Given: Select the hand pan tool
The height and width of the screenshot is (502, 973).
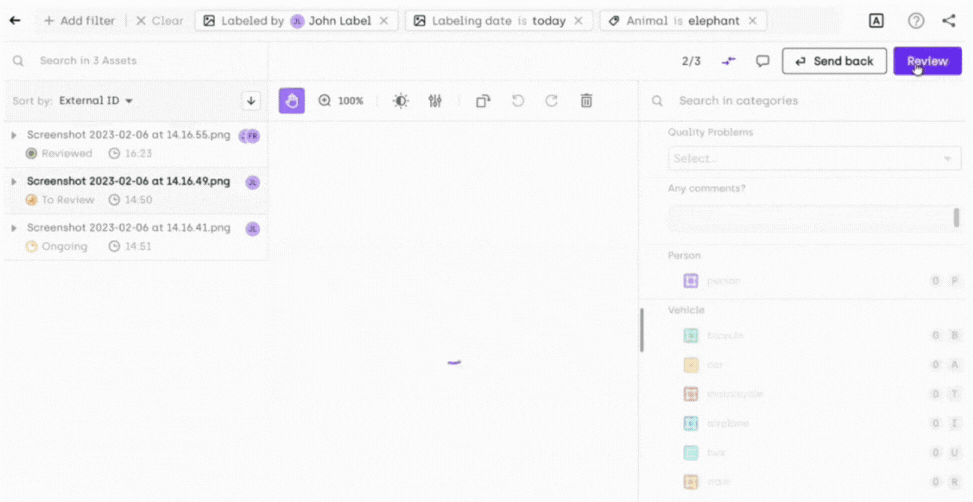Looking at the screenshot, I should (292, 101).
